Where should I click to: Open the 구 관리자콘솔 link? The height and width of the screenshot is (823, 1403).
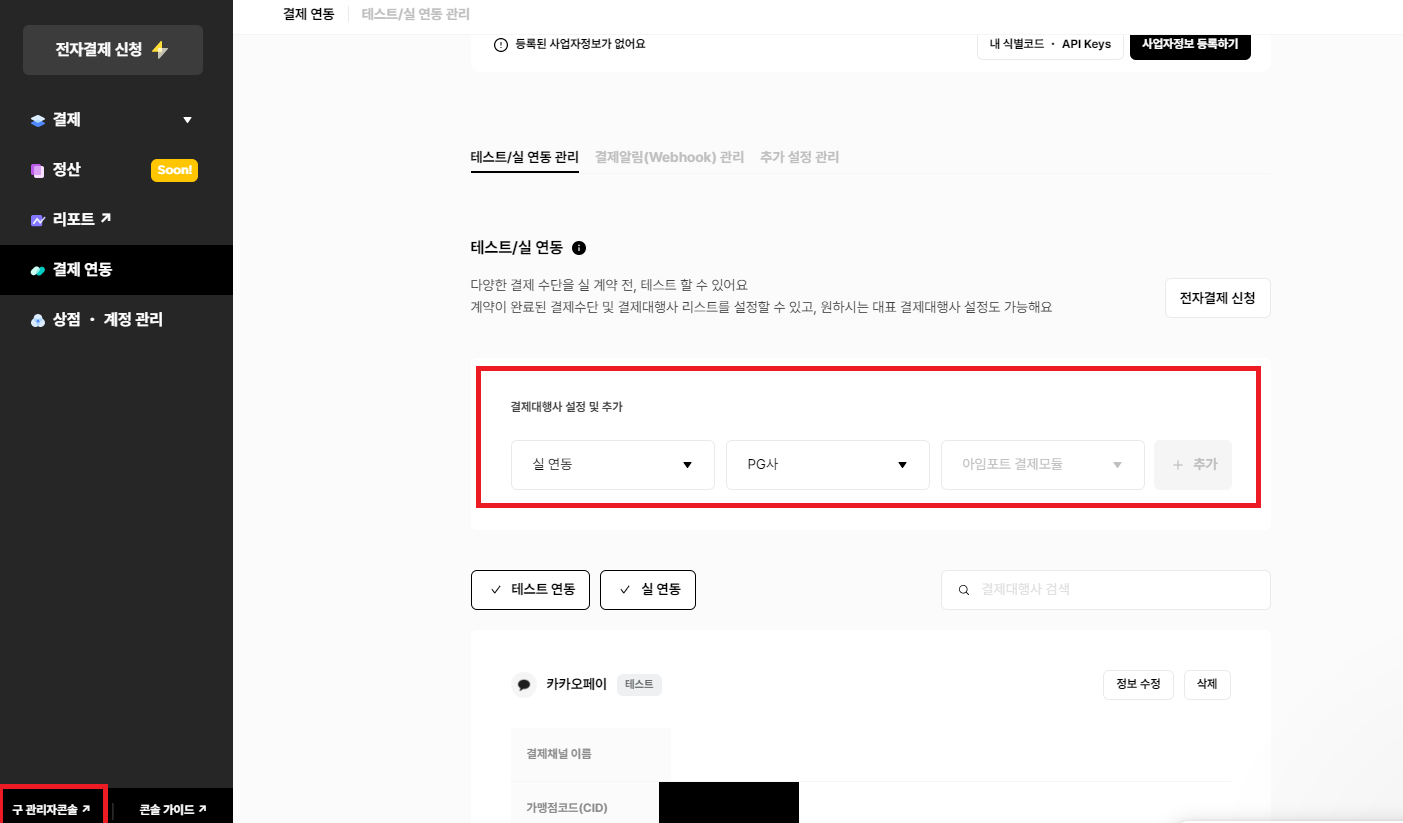tap(52, 809)
